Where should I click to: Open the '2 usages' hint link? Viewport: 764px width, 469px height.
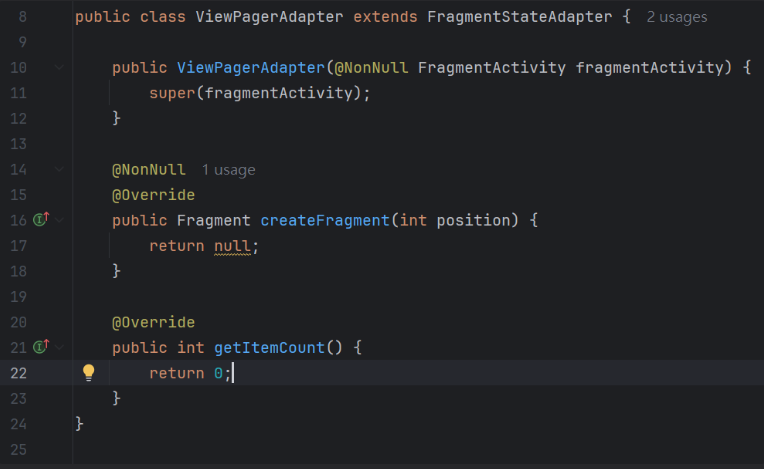pyautogui.click(x=677, y=17)
